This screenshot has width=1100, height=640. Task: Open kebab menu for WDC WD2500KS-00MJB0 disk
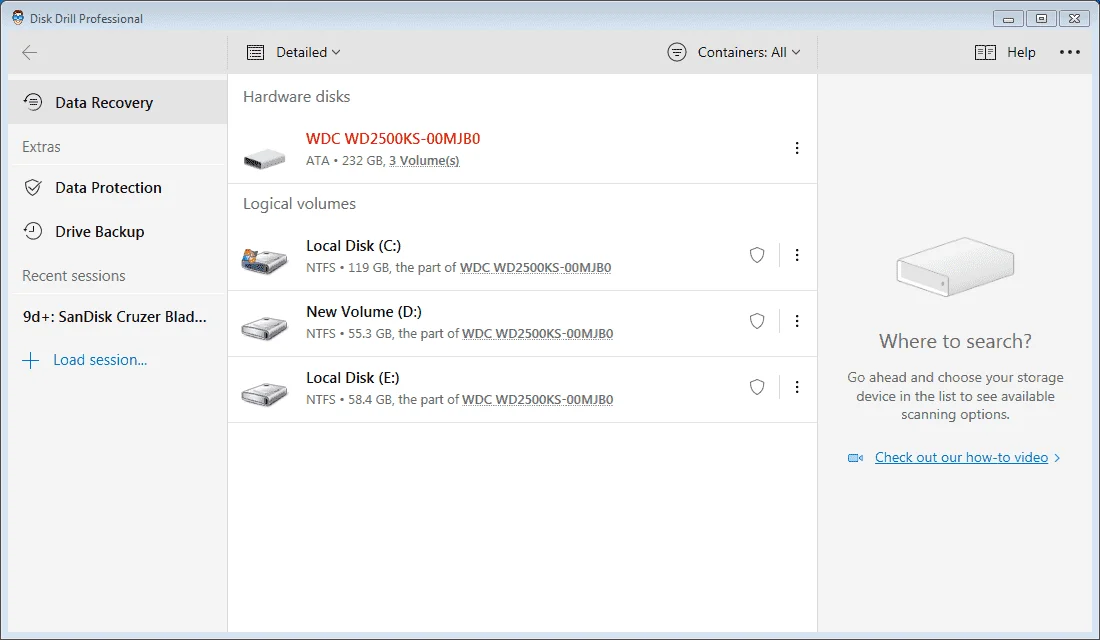pyautogui.click(x=797, y=148)
